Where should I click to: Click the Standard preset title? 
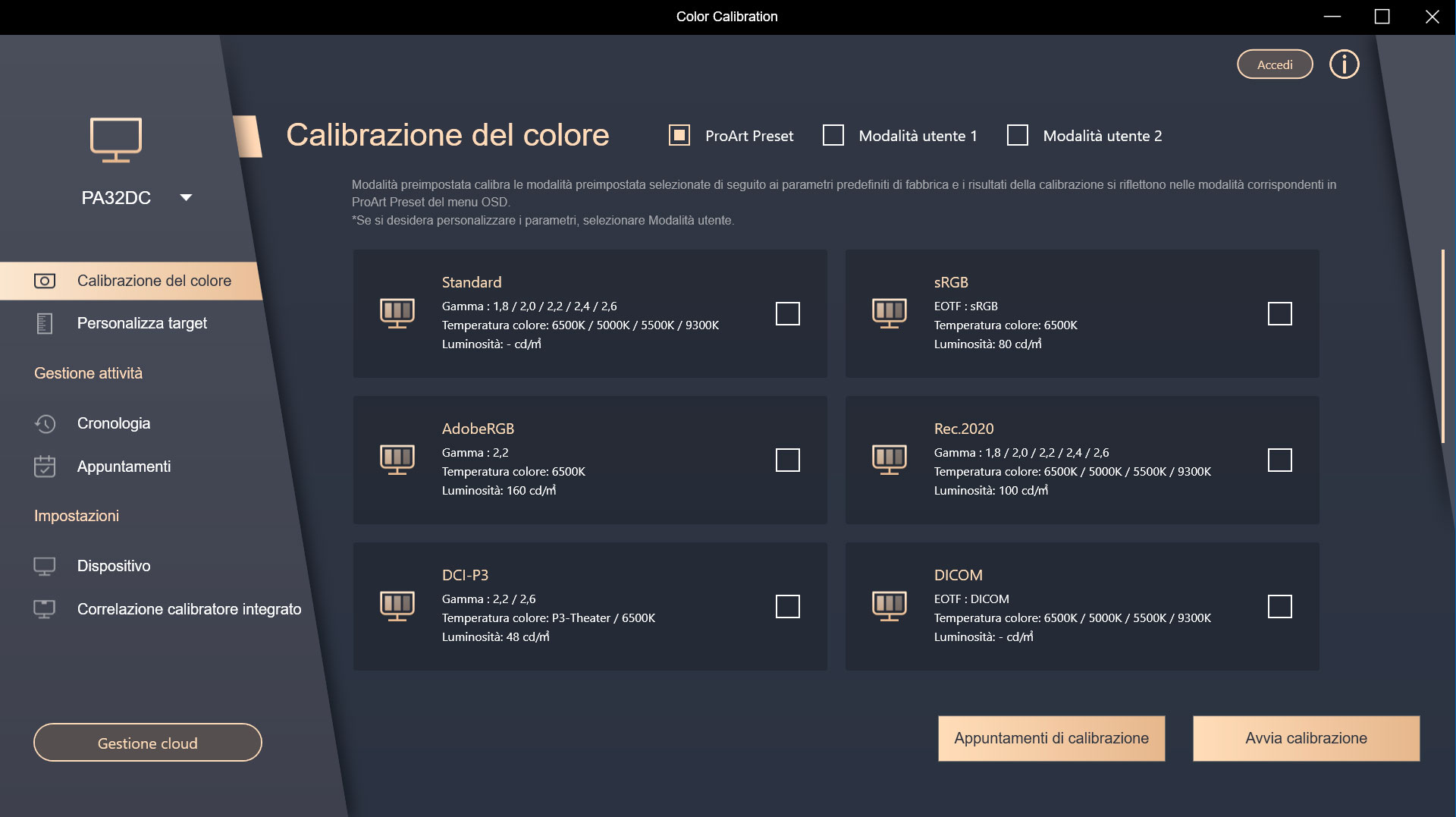[472, 282]
